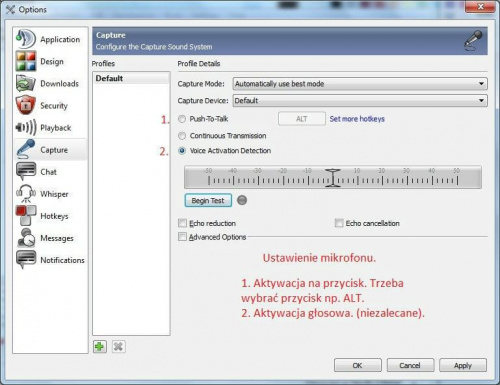The height and width of the screenshot is (385, 500).
Task: Click the Cancel button
Action: click(x=410, y=365)
